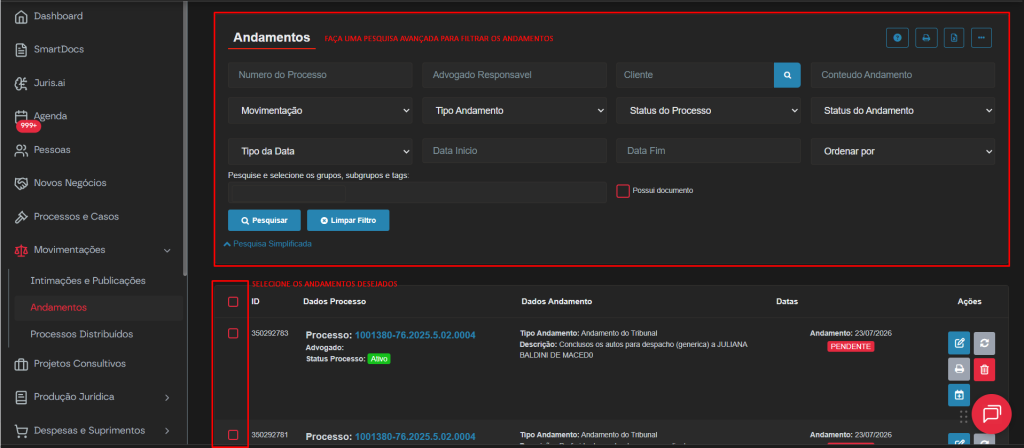Screen dimensions: 1024x448
Task: Toggle the select-all checkbox in table header
Action: [233, 302]
